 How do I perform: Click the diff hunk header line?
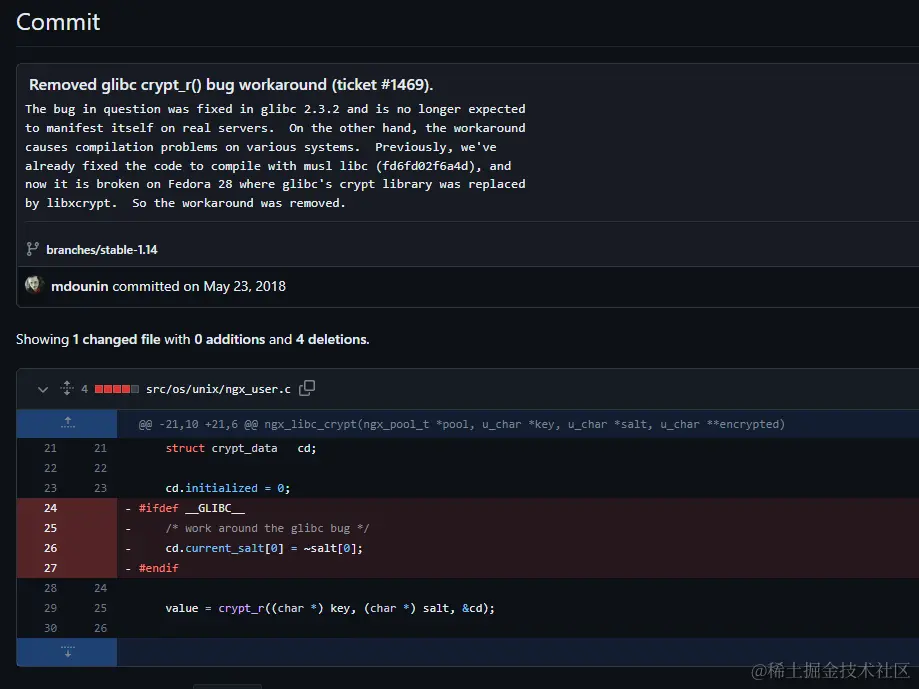(461, 424)
